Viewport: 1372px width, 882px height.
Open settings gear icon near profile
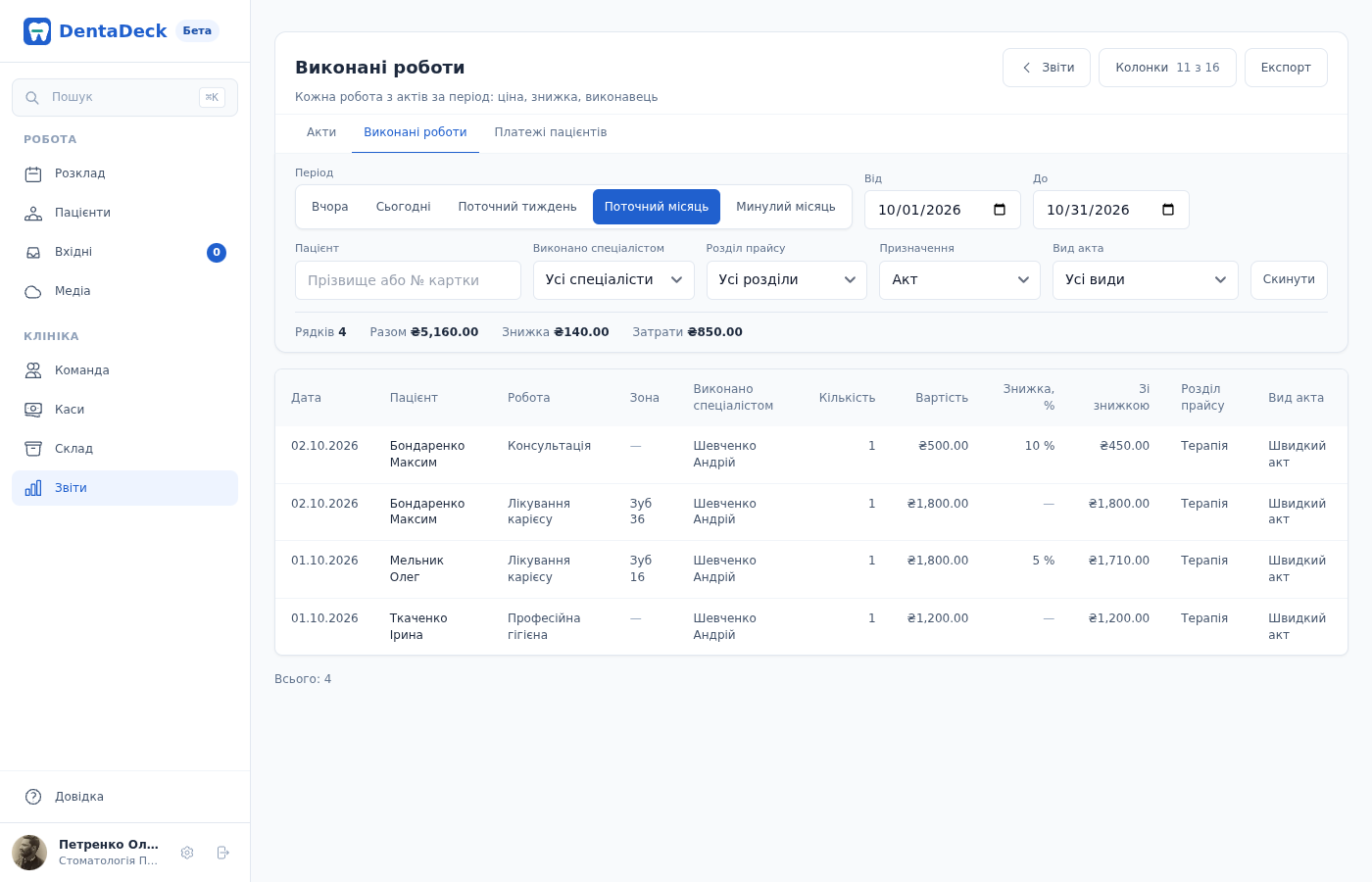(187, 853)
